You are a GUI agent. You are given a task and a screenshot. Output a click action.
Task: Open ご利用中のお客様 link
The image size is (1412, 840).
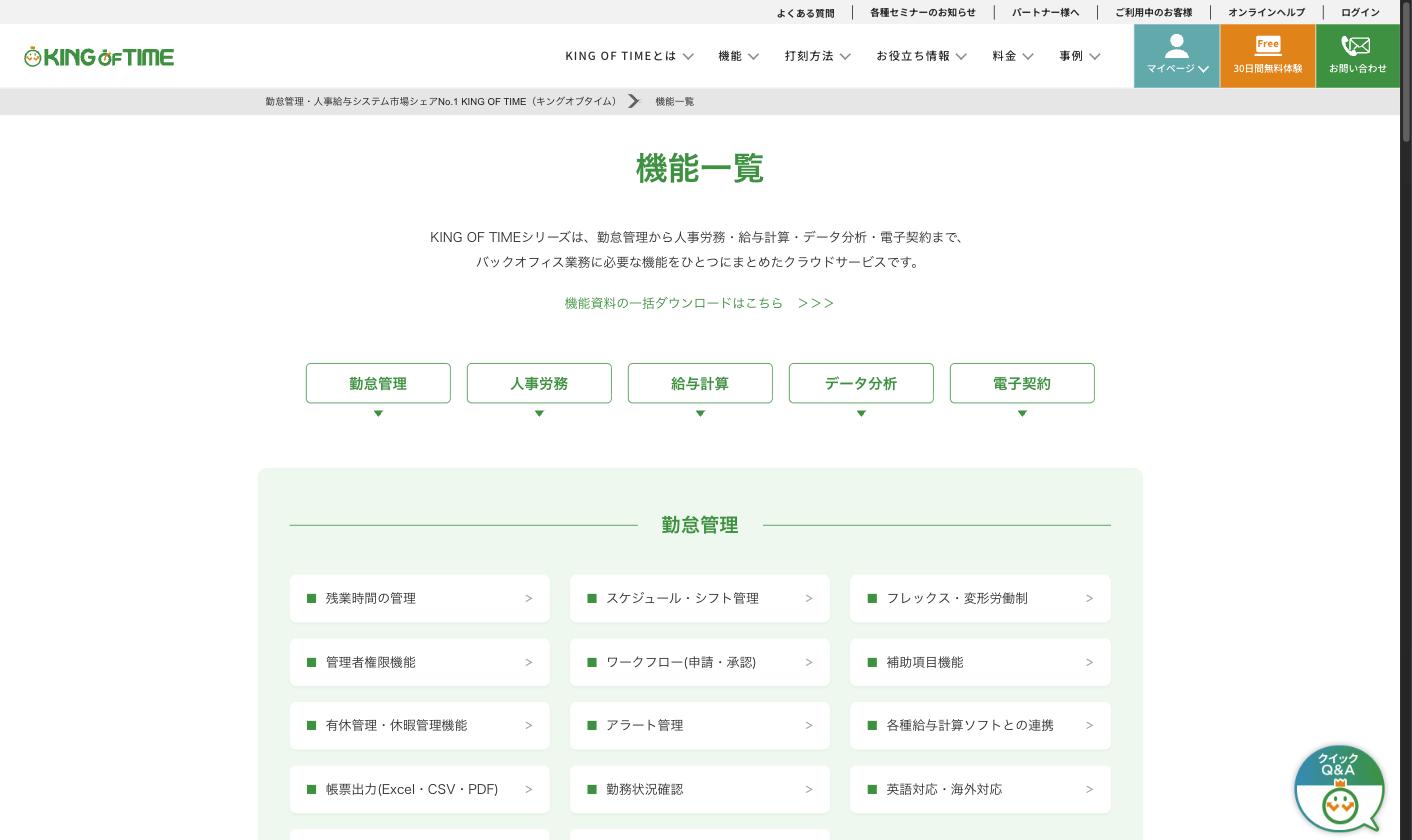[x=1153, y=13]
